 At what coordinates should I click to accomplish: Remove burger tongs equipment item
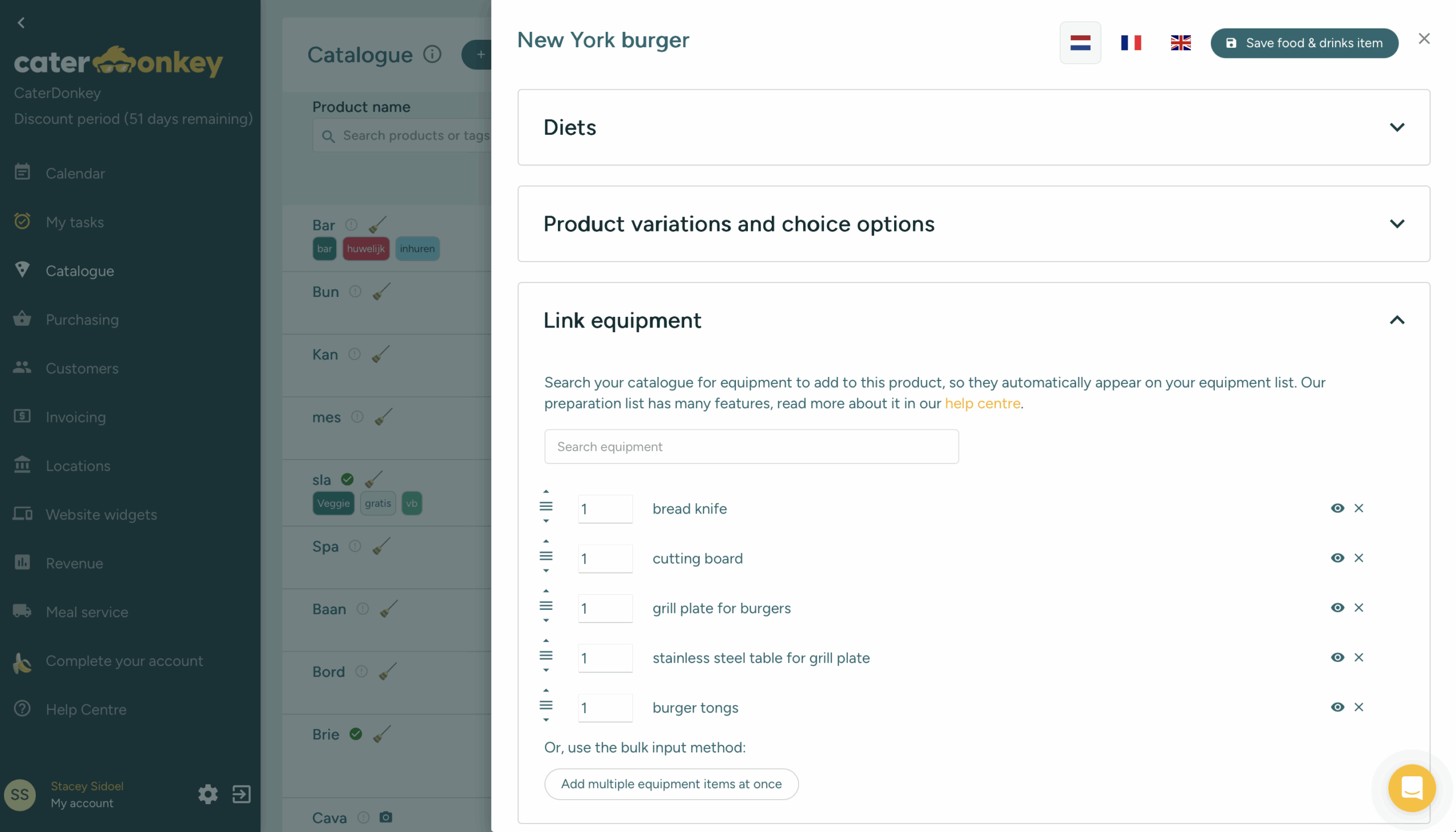click(x=1358, y=707)
